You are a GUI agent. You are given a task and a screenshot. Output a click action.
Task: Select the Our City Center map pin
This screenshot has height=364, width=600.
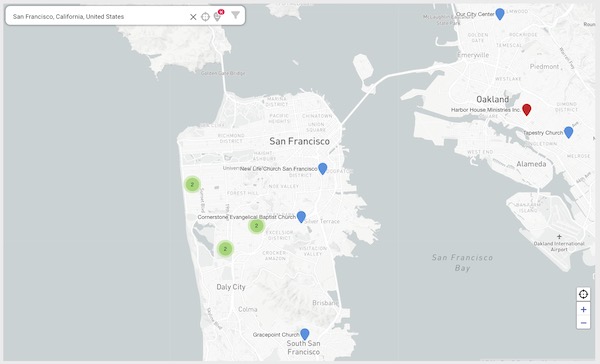pyautogui.click(x=500, y=14)
